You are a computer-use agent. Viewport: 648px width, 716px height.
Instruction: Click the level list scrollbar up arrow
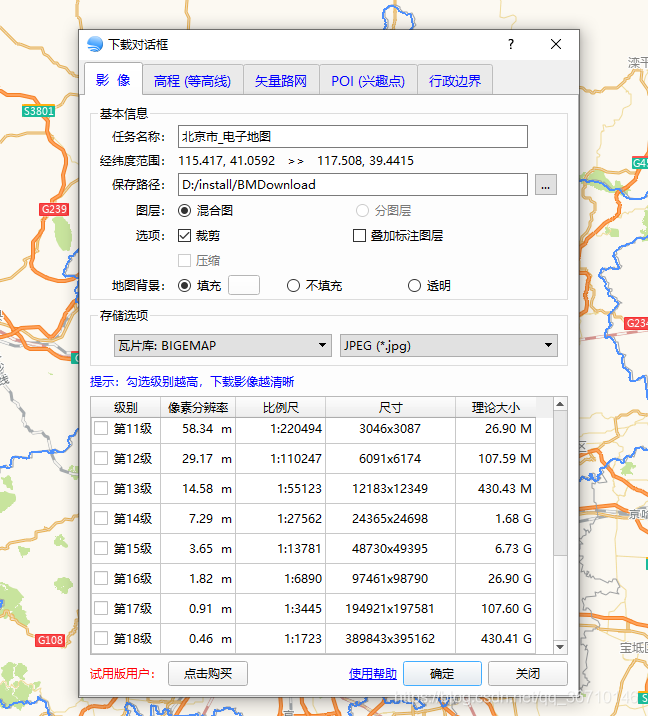[560, 404]
